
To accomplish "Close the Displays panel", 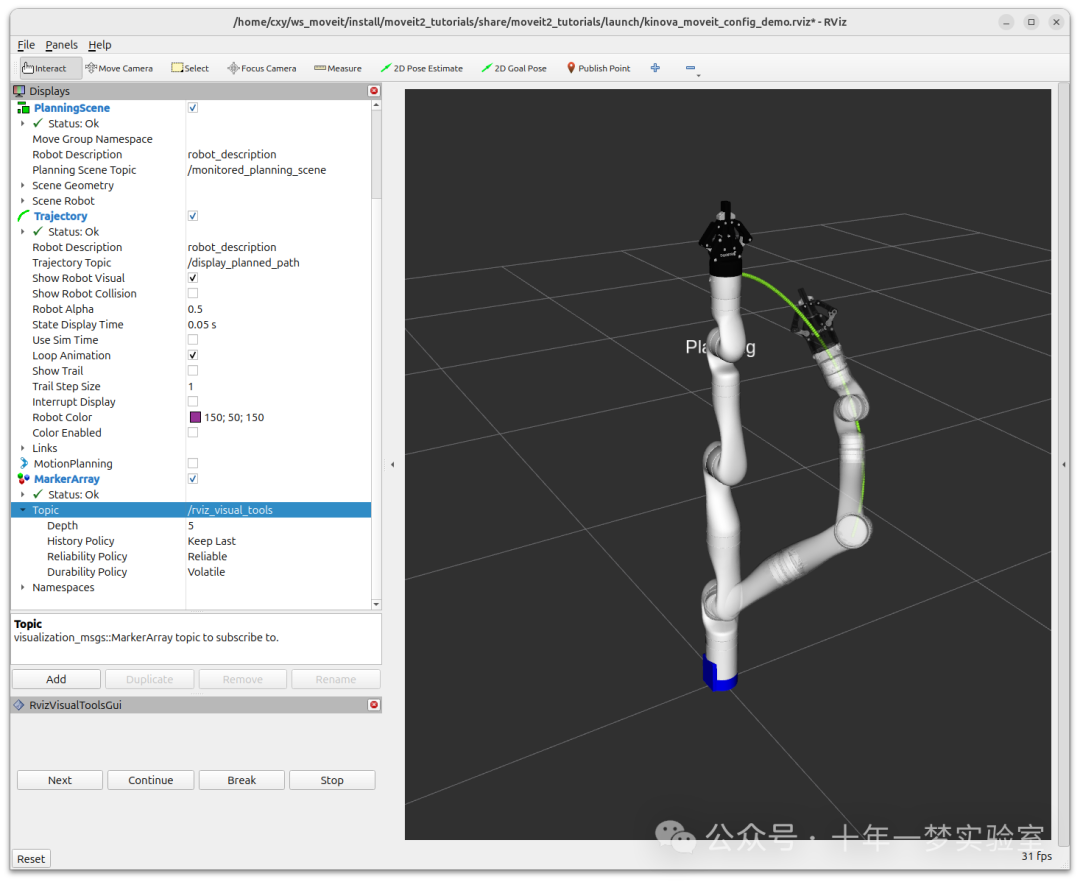I will point(374,91).
